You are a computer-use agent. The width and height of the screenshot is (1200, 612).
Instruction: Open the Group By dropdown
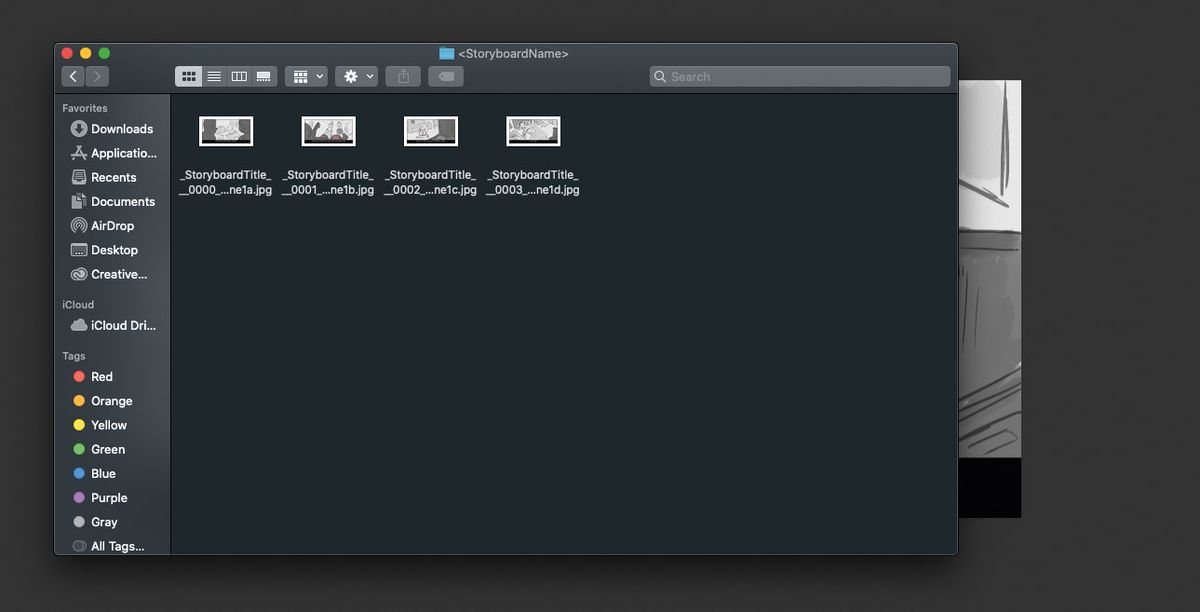tap(305, 76)
